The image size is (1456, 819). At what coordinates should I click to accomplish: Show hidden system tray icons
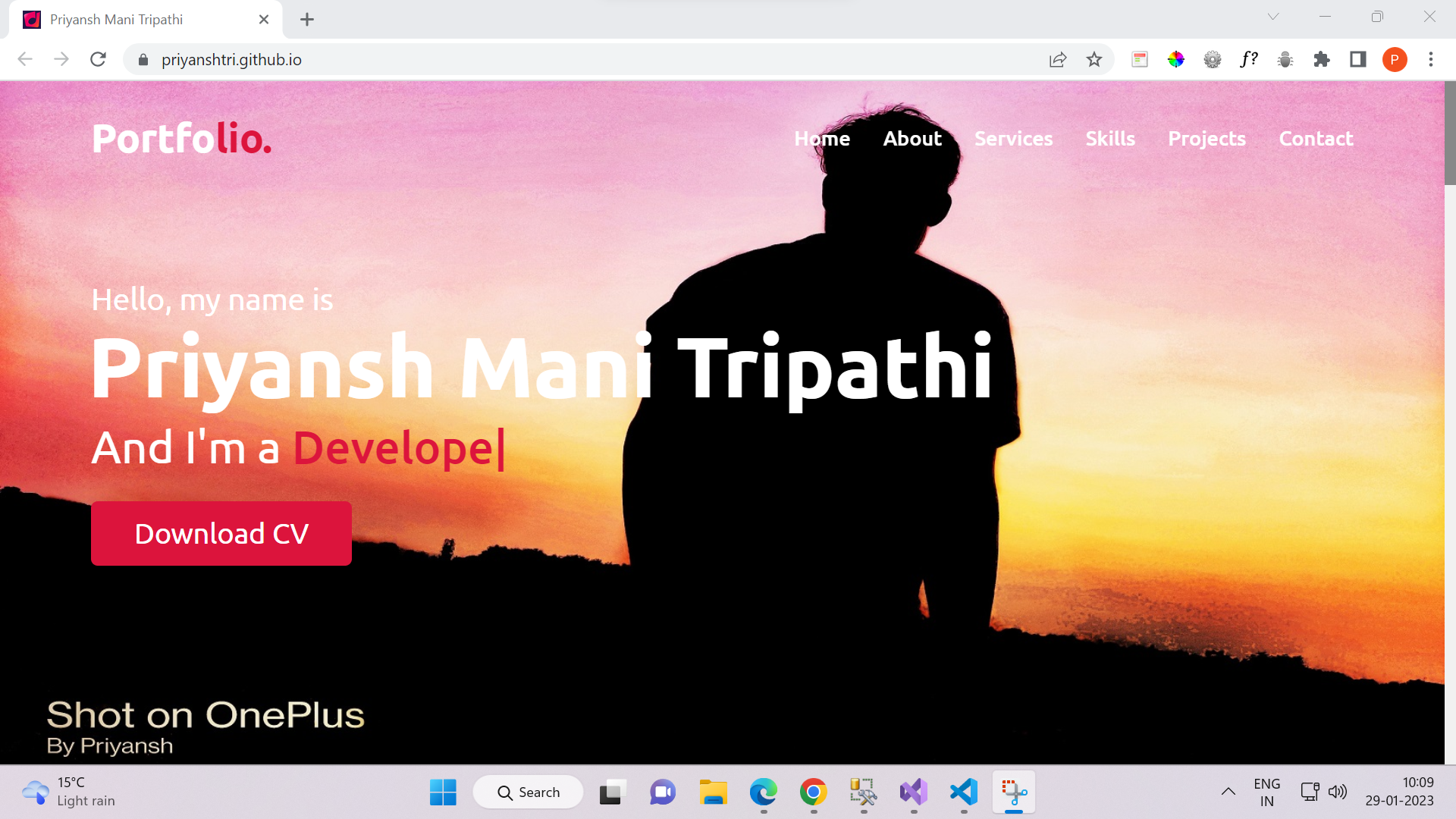pos(1228,792)
